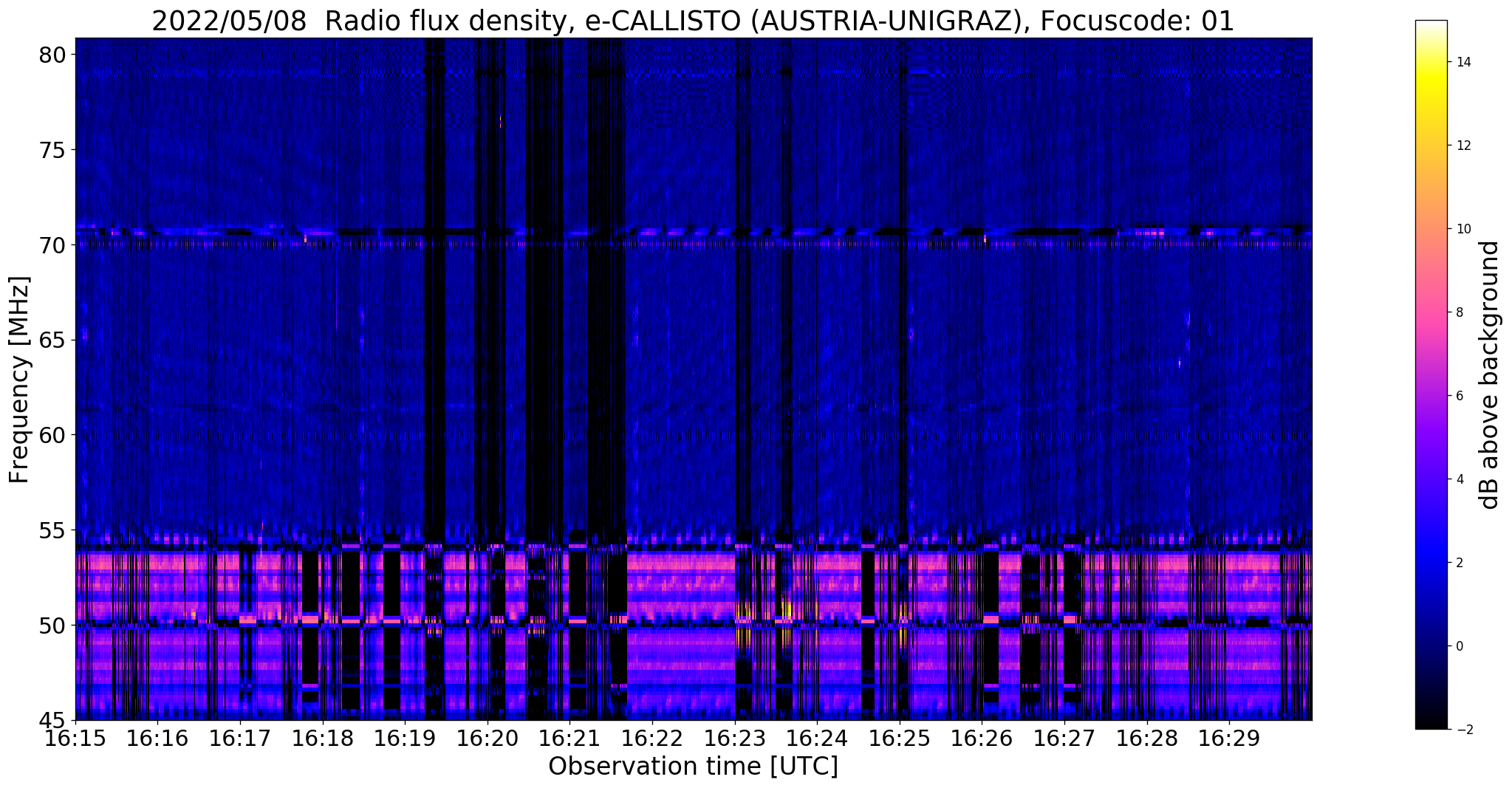Click the colorbar tick value 4

(x=1459, y=479)
